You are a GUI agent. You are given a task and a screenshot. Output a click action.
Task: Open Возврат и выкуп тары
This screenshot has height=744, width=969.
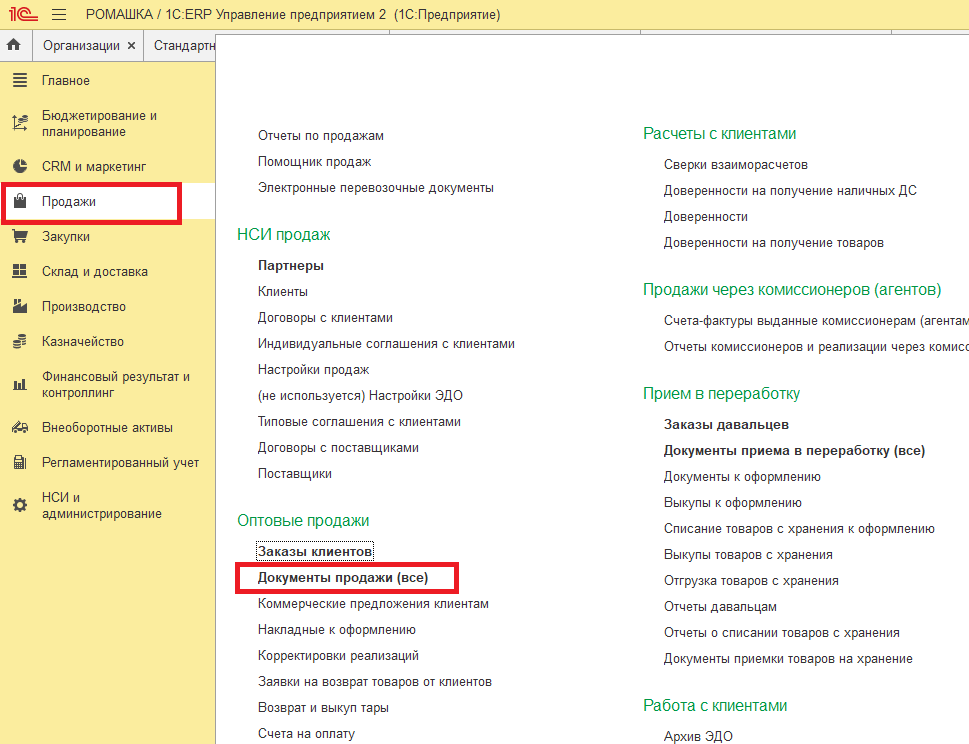pyautogui.click(x=323, y=708)
